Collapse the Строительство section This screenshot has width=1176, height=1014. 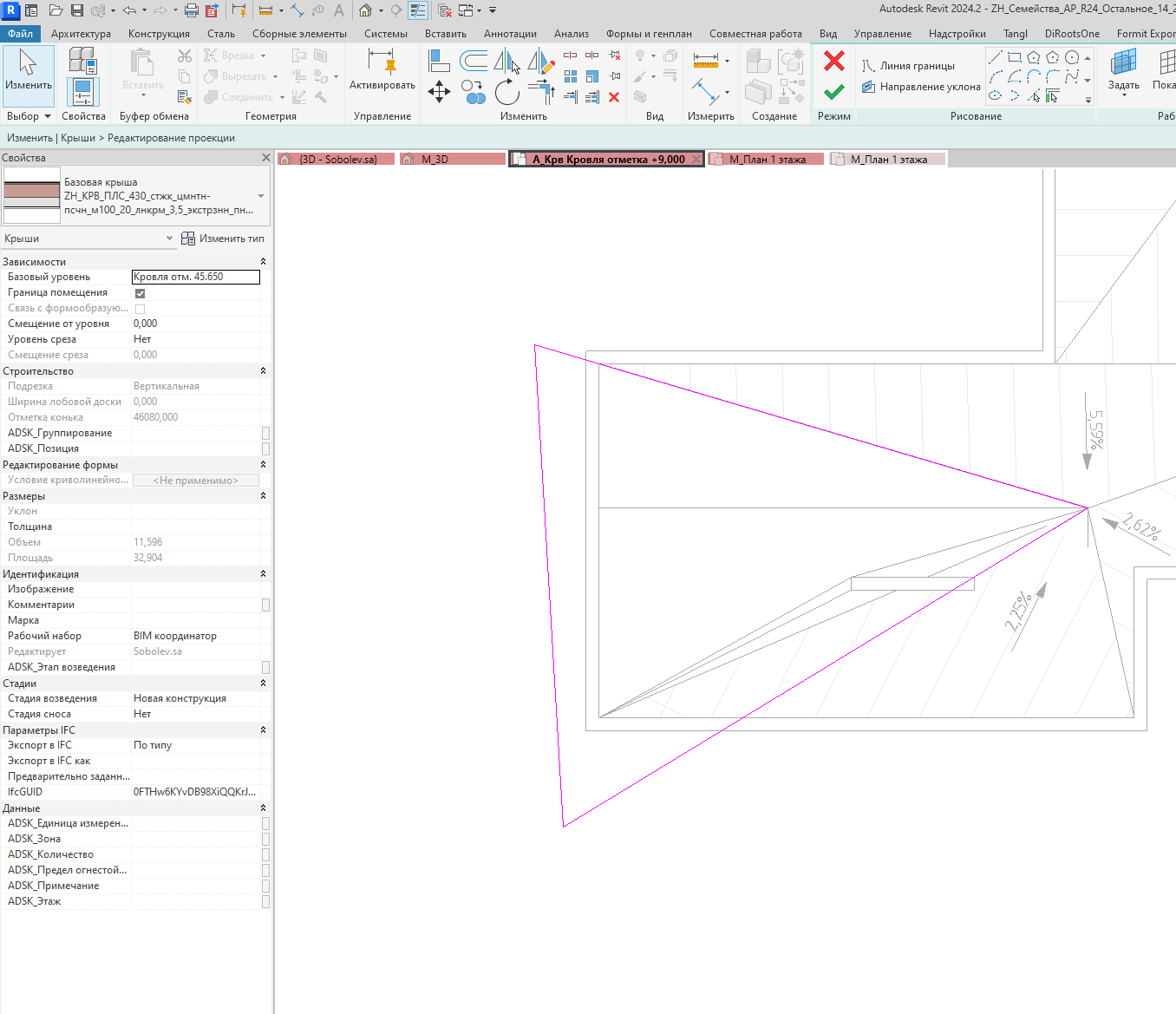(x=263, y=371)
